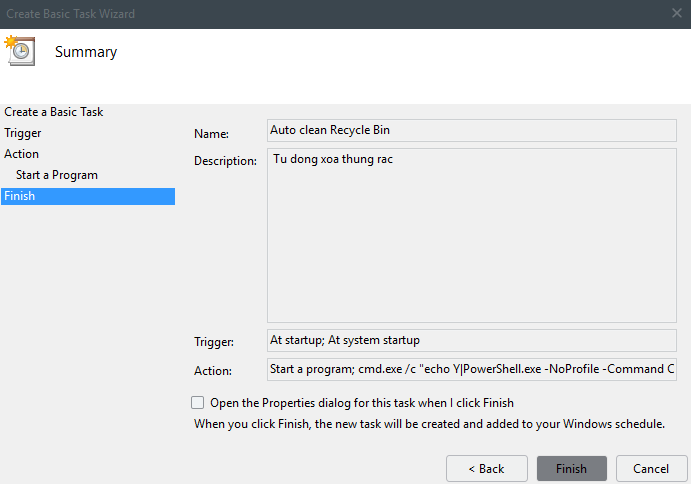Click the Trigger summary field

[x=472, y=340]
